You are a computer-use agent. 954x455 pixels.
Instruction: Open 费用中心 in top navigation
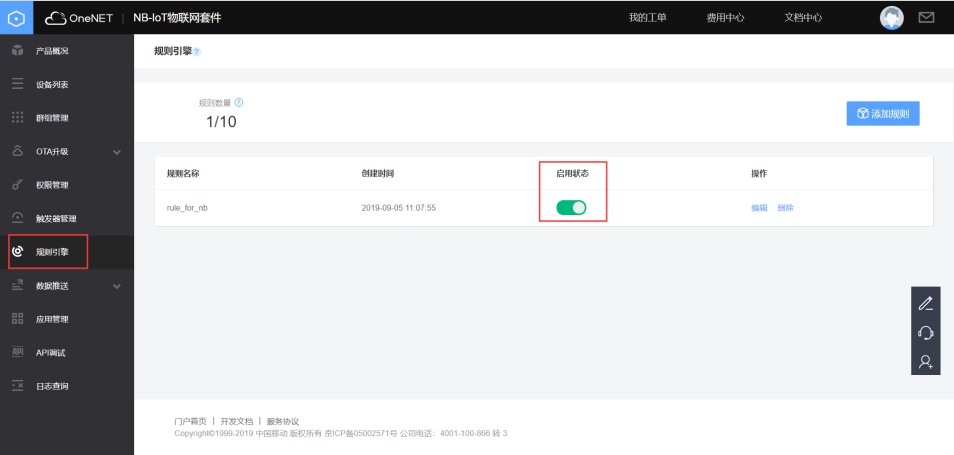pos(725,18)
